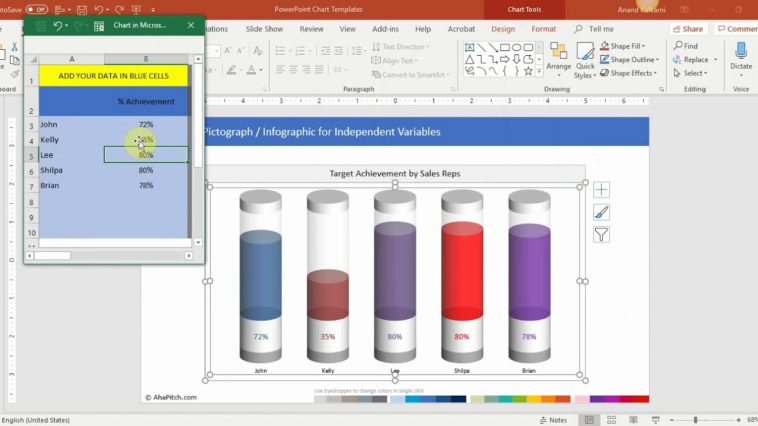The width and height of the screenshot is (758, 426).
Task: Undo in the chart data window
Action: pos(59,25)
